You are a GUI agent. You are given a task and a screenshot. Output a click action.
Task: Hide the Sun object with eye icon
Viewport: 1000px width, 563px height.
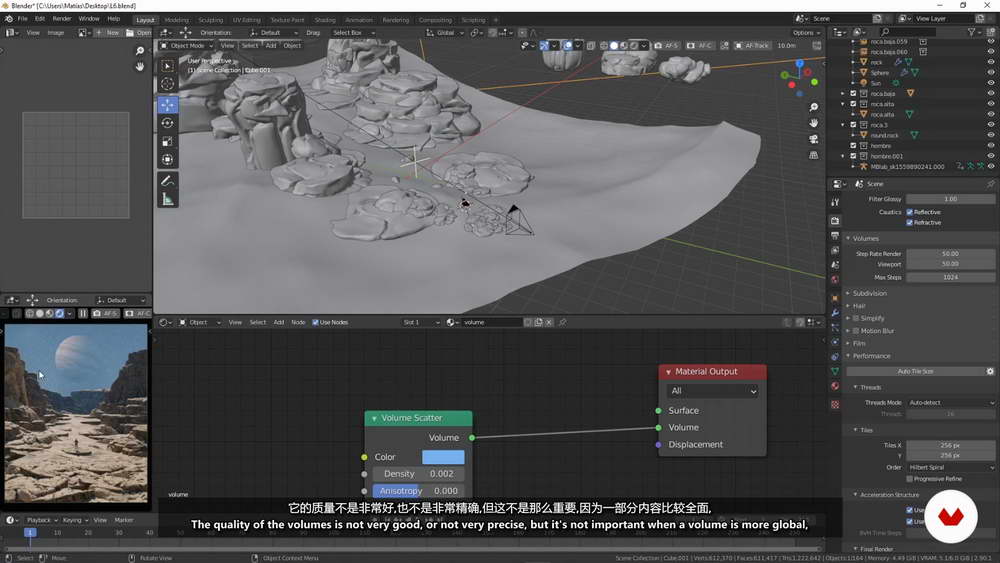point(990,83)
